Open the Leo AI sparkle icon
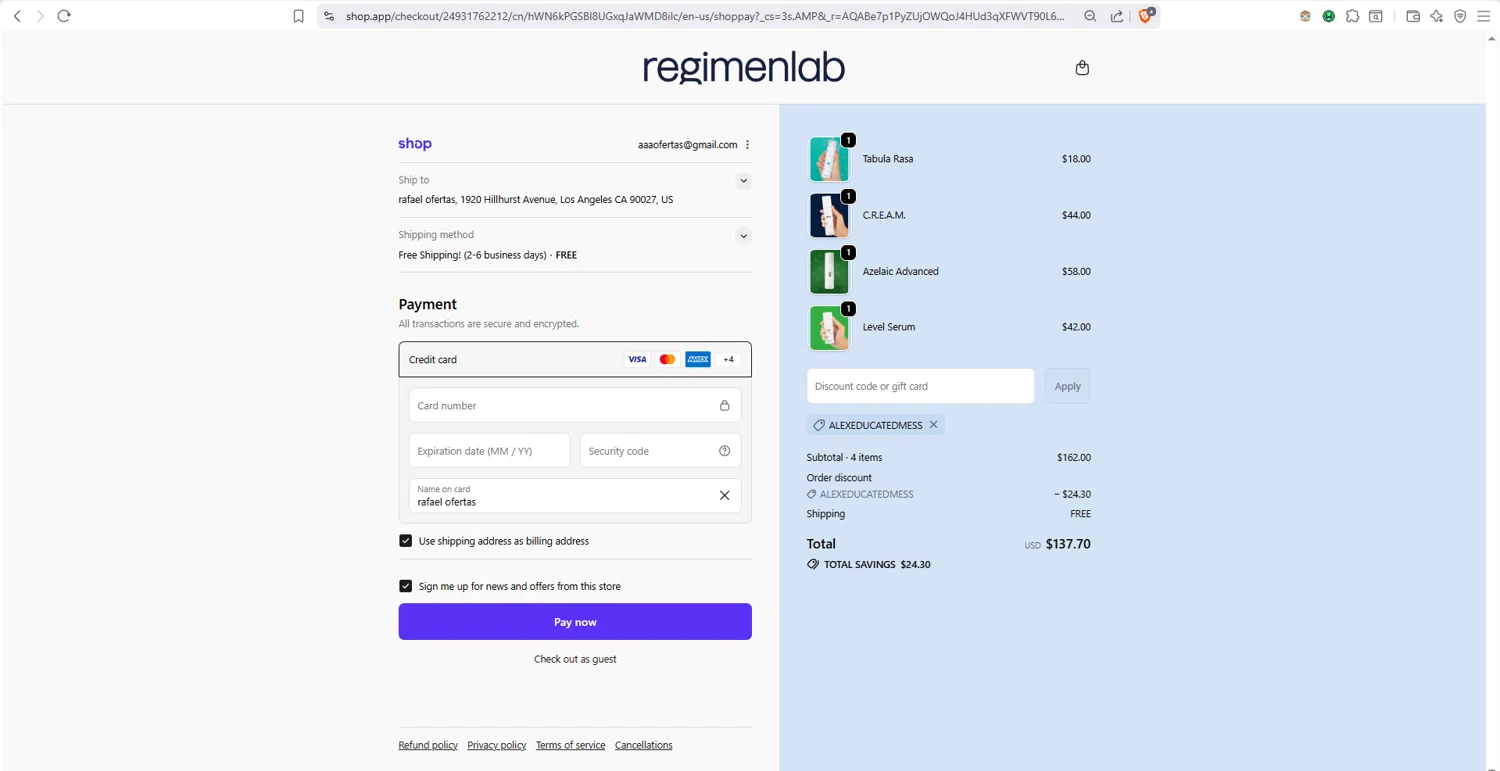This screenshot has width=1500, height=771. coord(1437,16)
